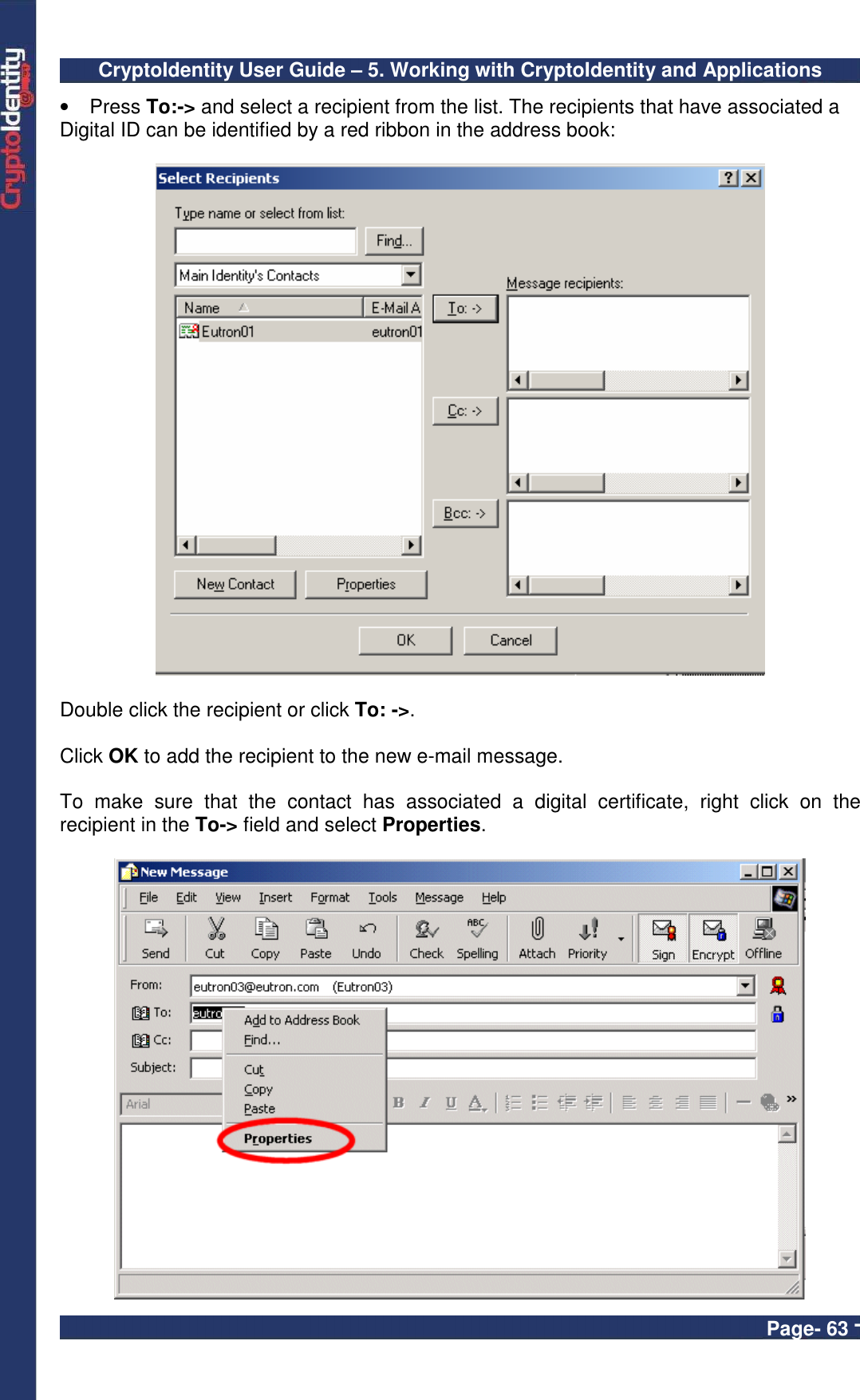Select the Eutron01 contact row
Viewport: 860px width, 1400px height.
(x=299, y=331)
